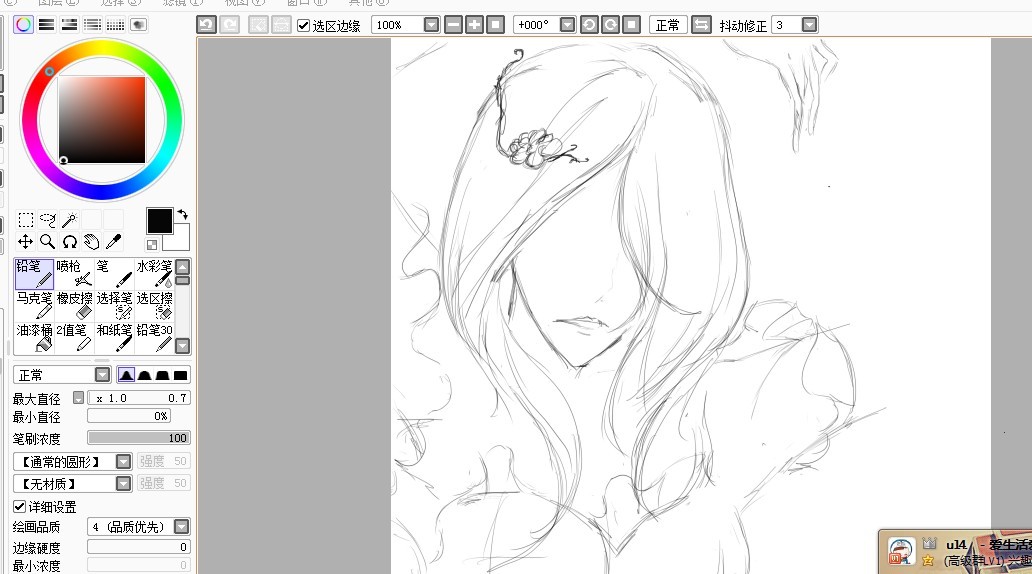The width and height of the screenshot is (1032, 574).
Task: Open the brush blend mode 正常 dropdown
Action: (102, 375)
